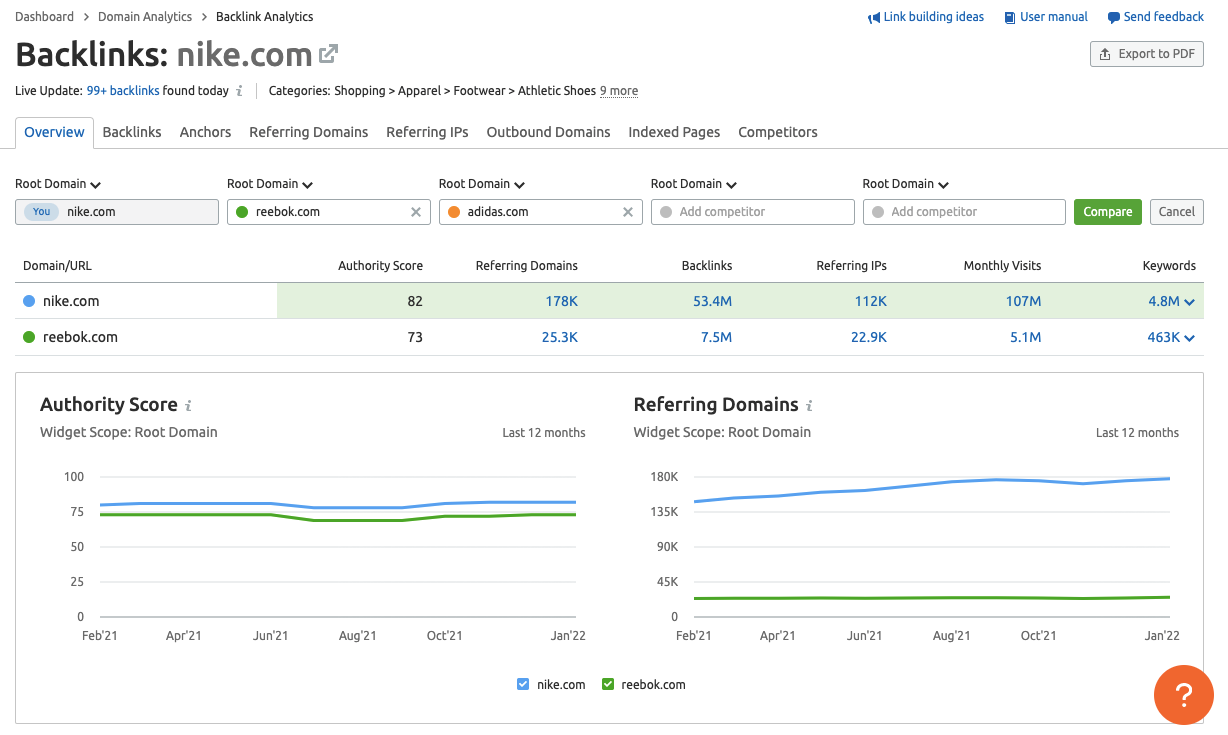Click the reebok.com competitor input field
The height and width of the screenshot is (735, 1228).
[329, 212]
